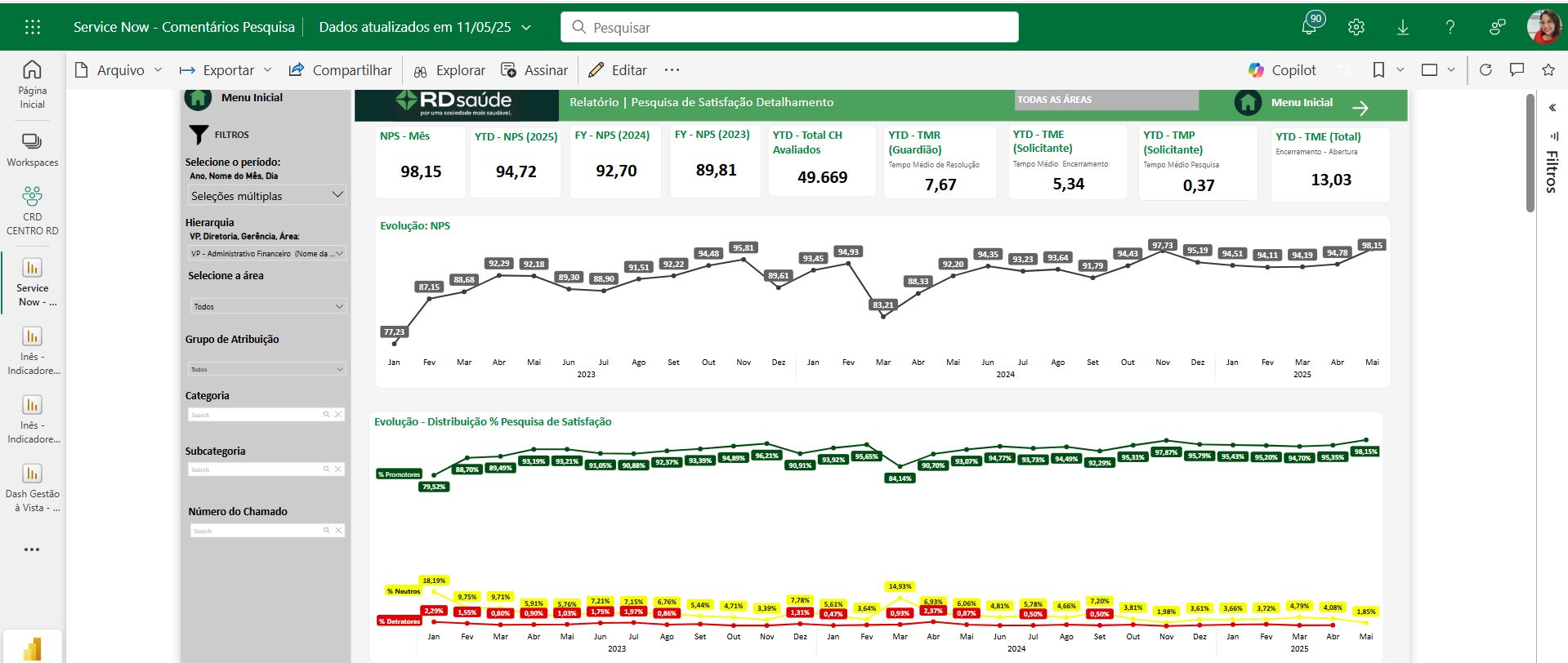This screenshot has height=663, width=1568.
Task: Open the Exportar menu
Action: tap(226, 70)
